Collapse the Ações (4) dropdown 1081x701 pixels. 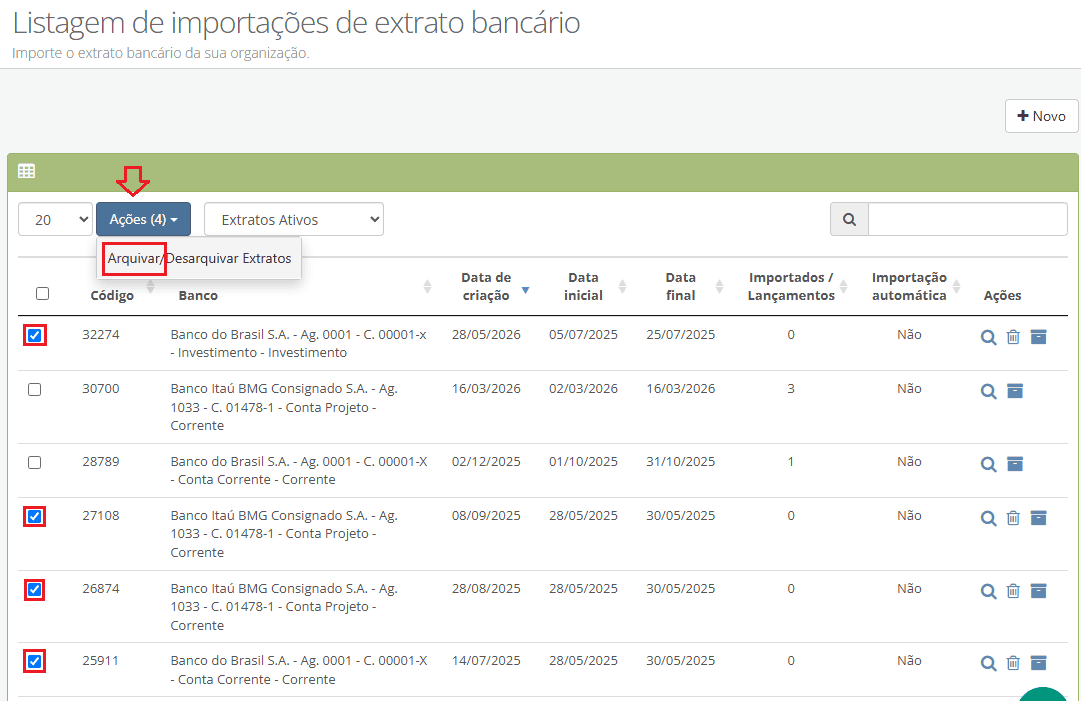pyautogui.click(x=143, y=219)
